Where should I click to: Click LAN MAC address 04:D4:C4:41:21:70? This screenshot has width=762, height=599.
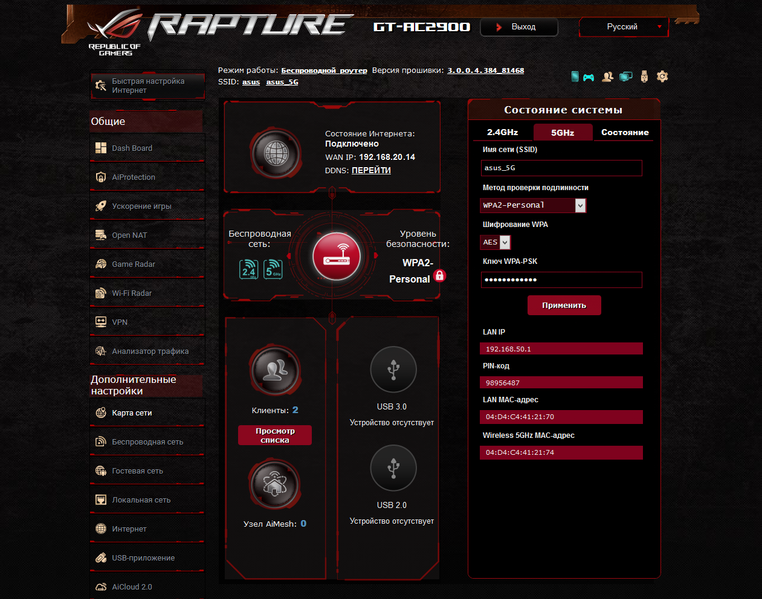coord(561,417)
